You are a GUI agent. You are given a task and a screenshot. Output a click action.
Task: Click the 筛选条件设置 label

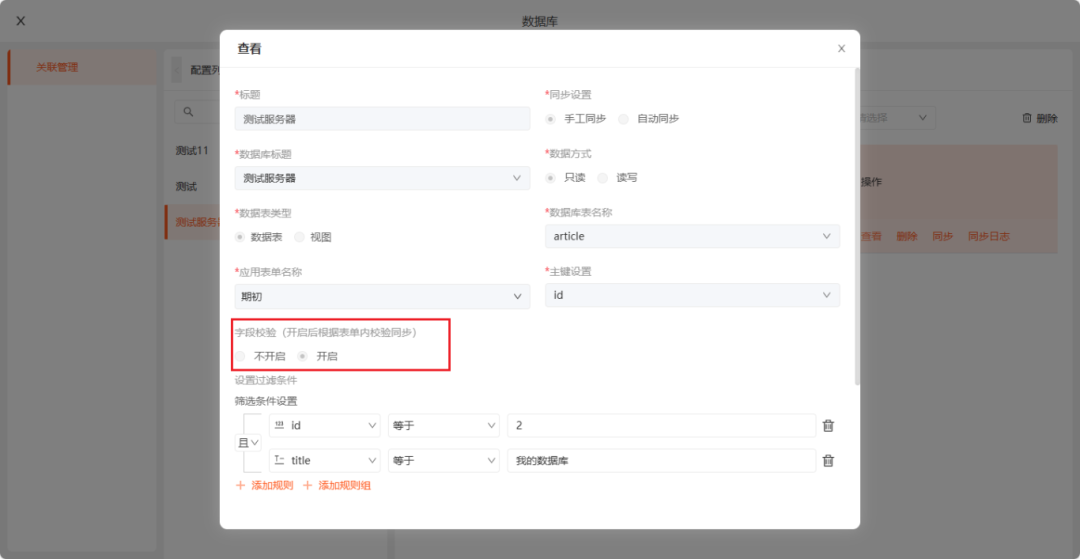[x=266, y=401]
